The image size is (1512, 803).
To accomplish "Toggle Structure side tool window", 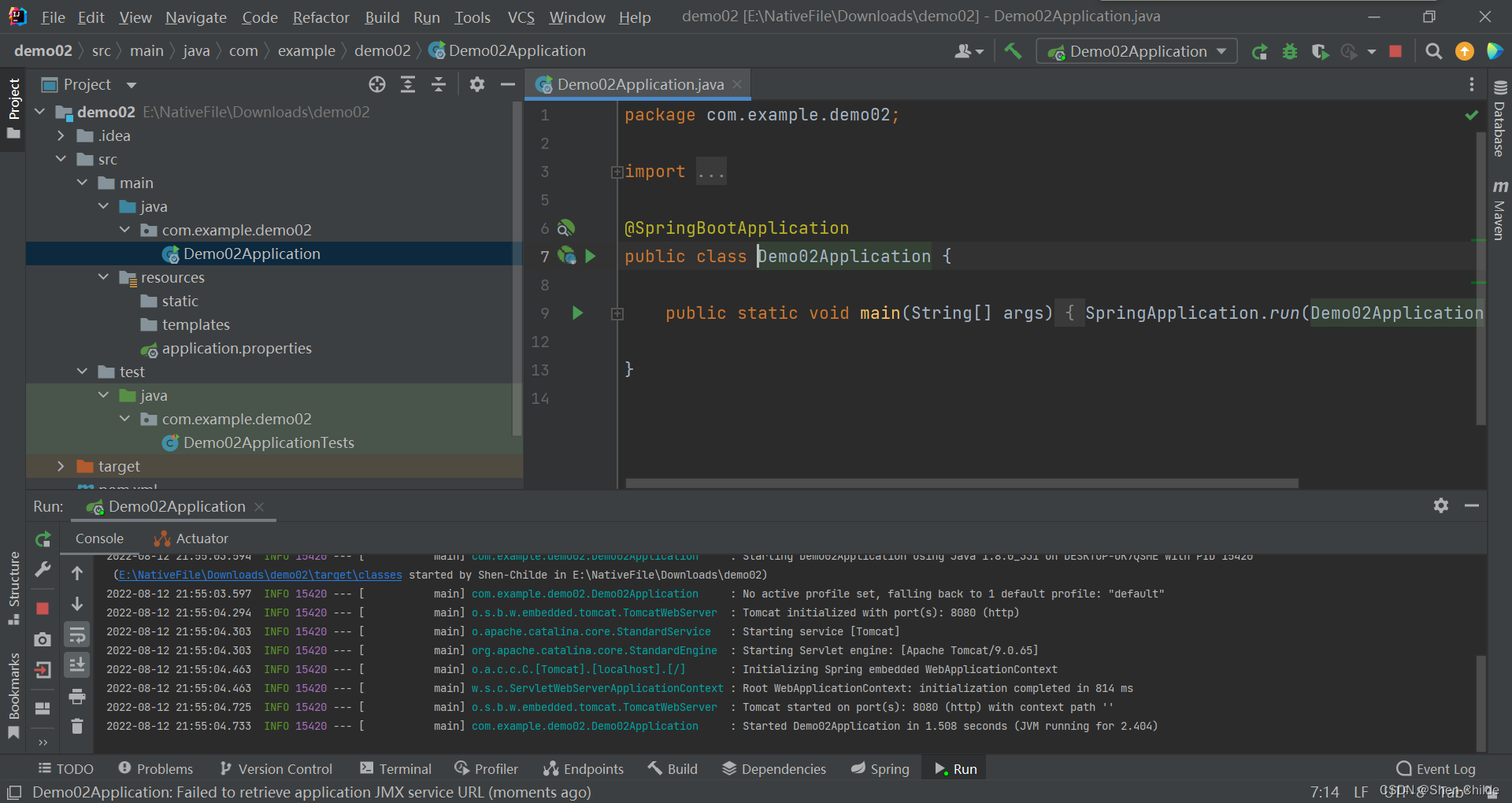I will tap(13, 589).
